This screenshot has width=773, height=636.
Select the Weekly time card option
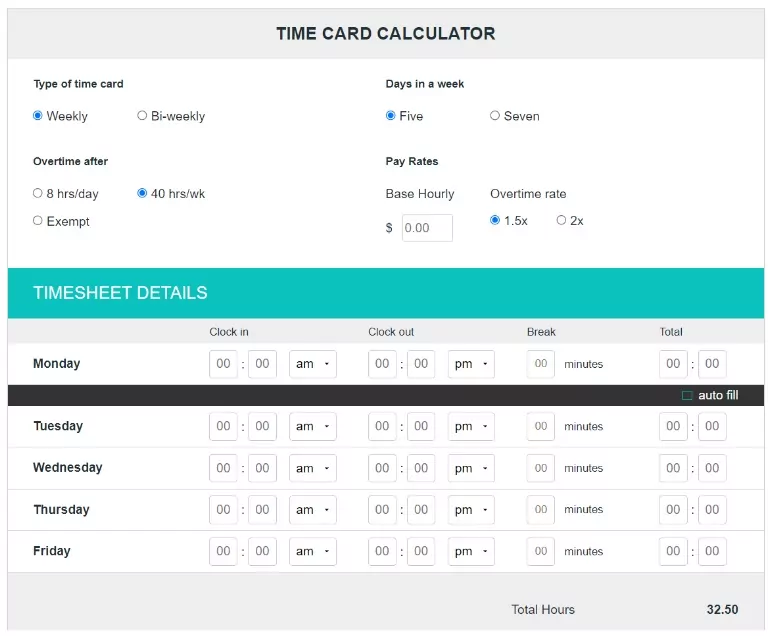[x=37, y=115]
